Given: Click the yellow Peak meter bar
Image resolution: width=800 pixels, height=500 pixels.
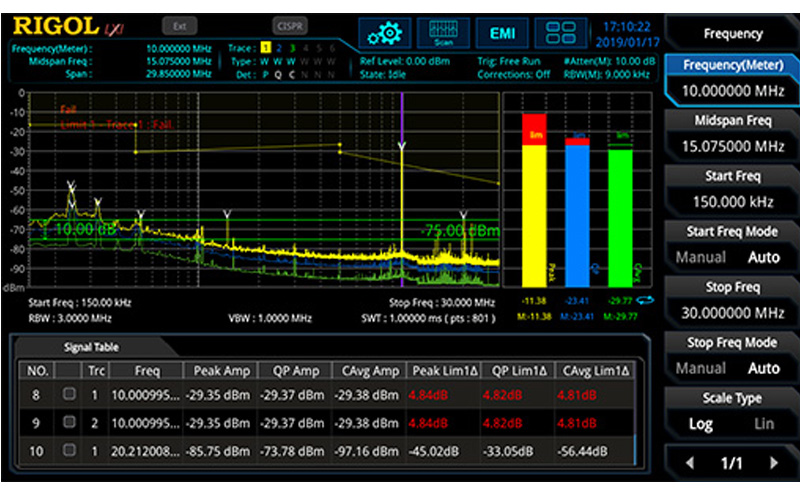Looking at the screenshot, I should coord(534,210).
